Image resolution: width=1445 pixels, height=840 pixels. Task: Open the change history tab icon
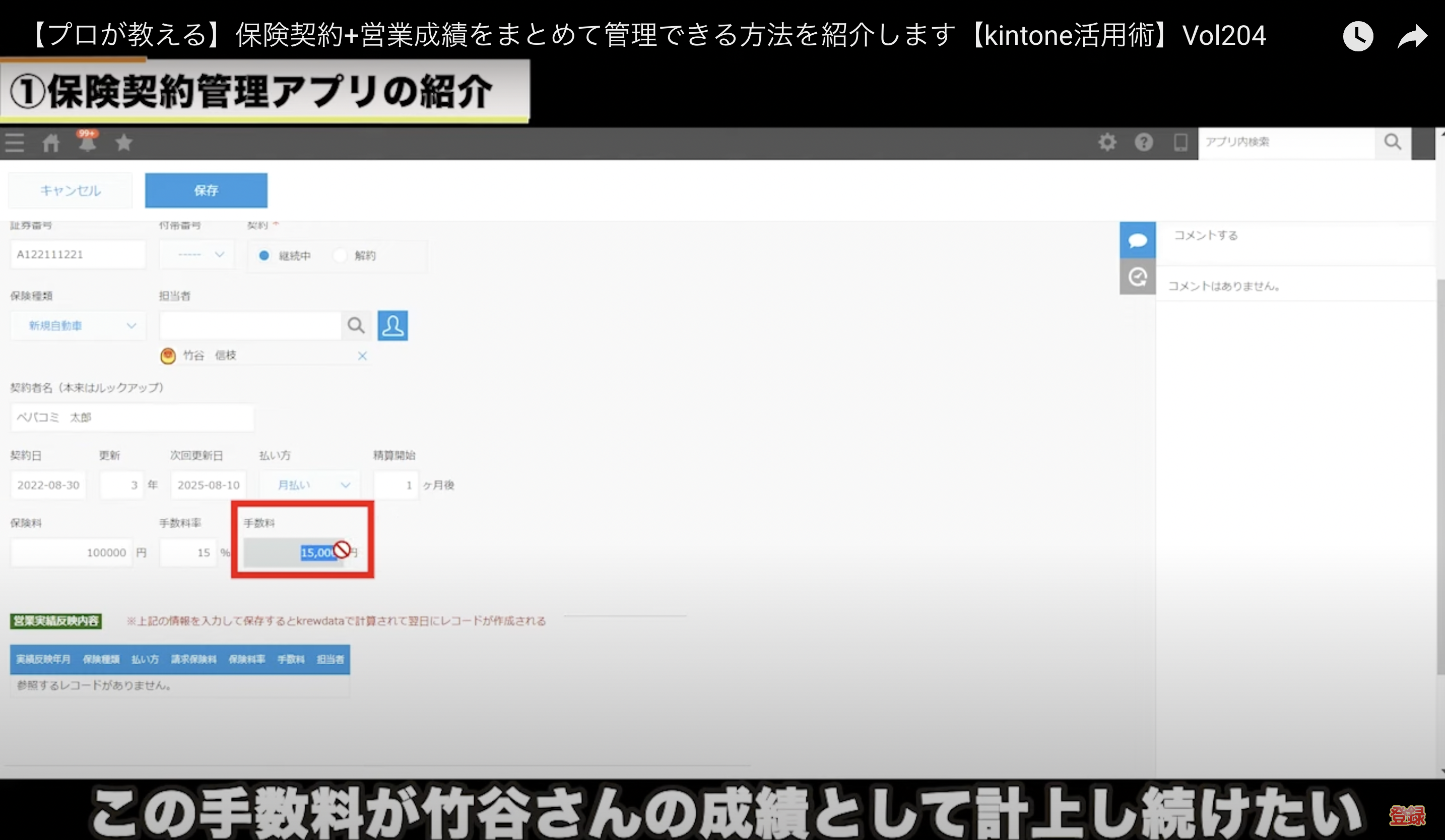1138,277
